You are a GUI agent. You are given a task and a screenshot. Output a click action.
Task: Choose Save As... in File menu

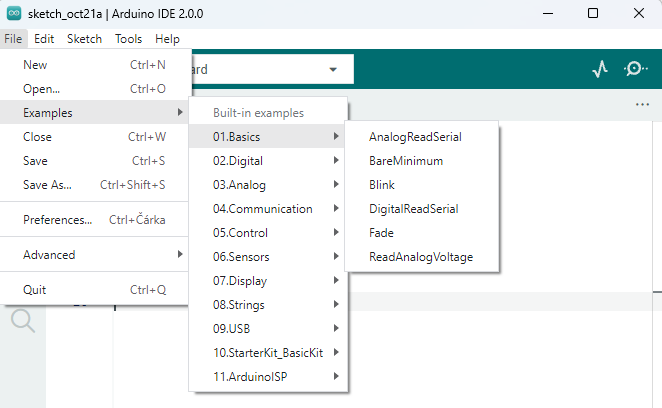pyautogui.click(x=94, y=185)
